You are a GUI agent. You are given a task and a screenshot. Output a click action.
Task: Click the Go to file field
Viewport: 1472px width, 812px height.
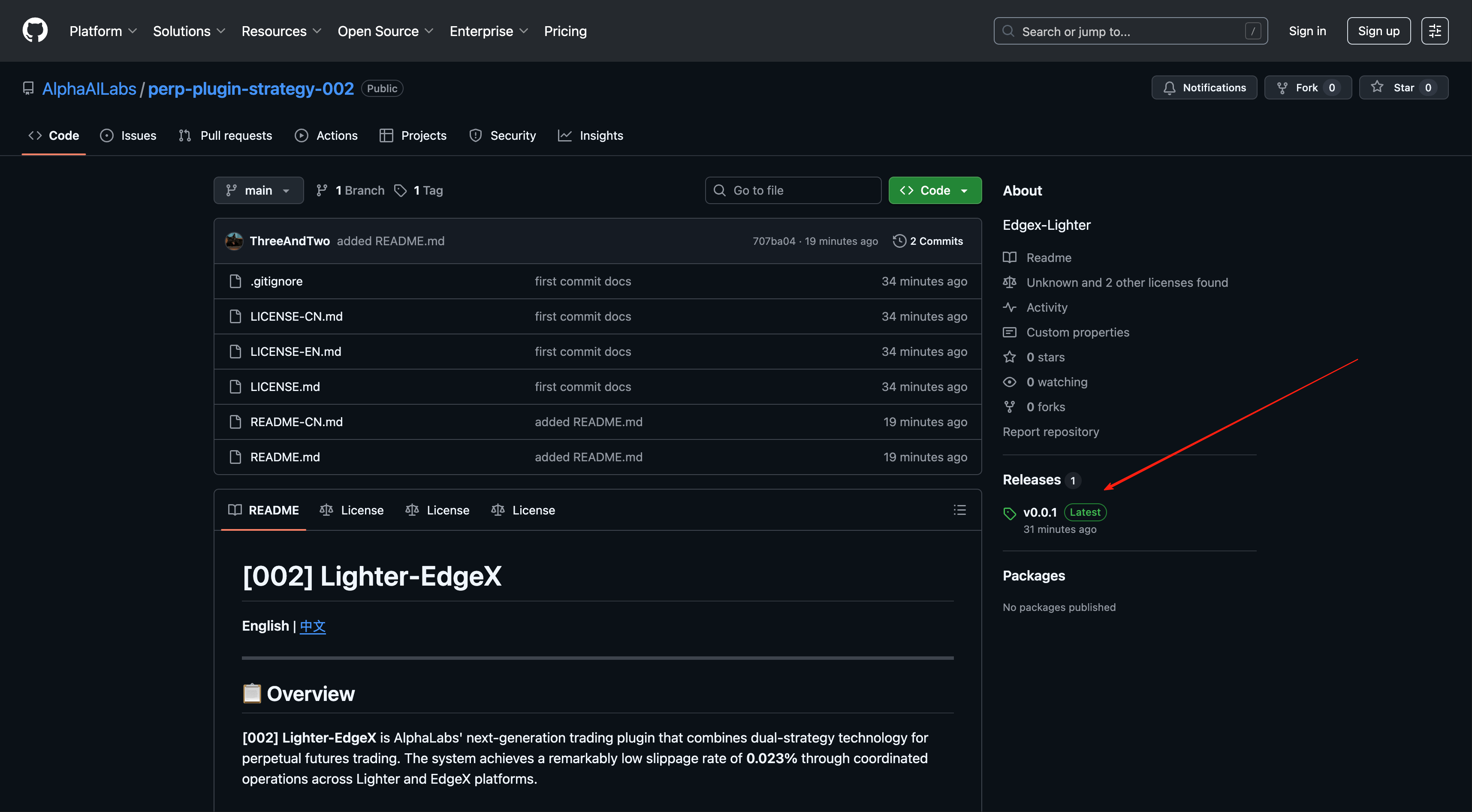coord(793,190)
